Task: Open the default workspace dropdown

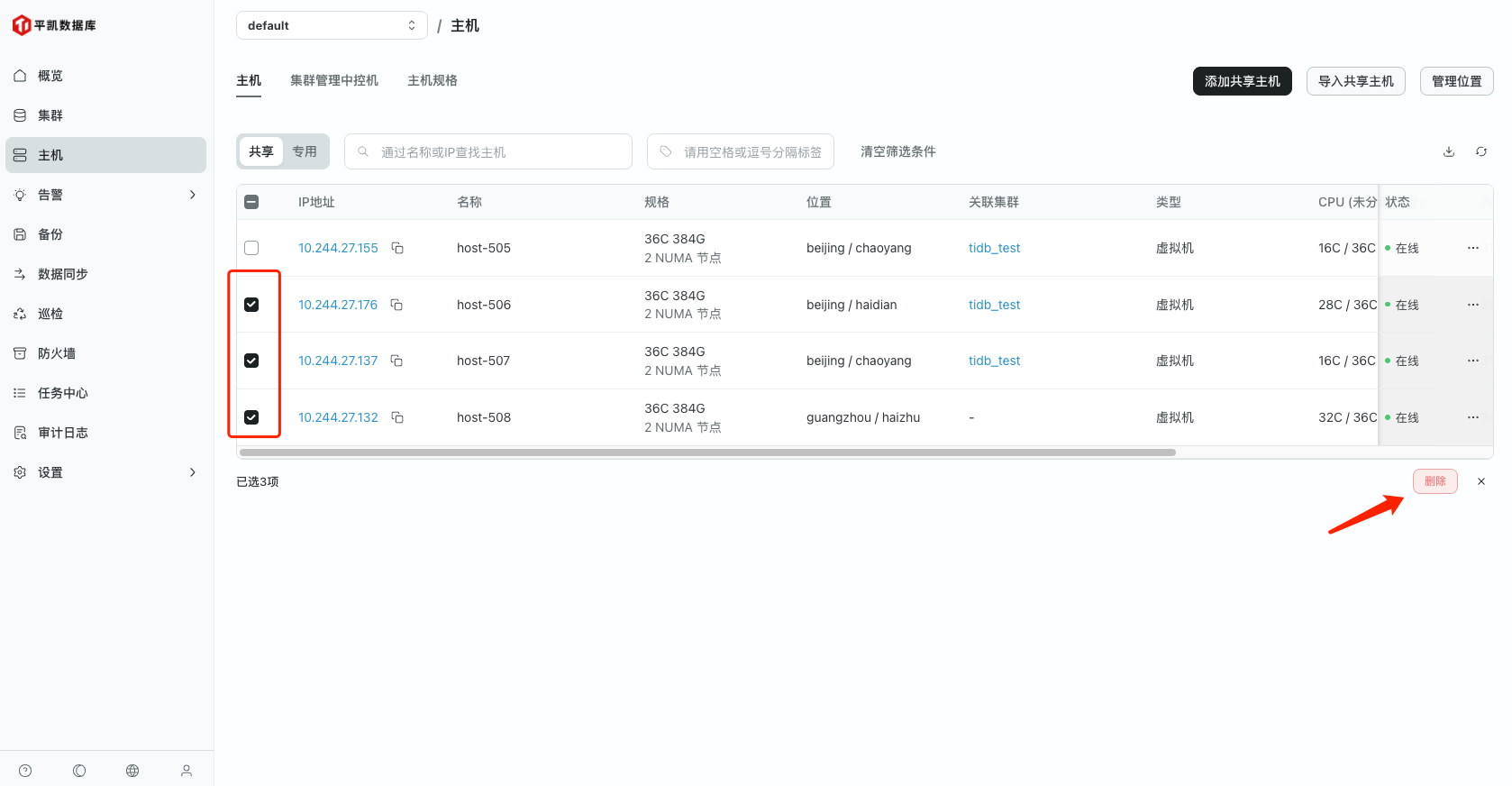Action: pos(332,25)
